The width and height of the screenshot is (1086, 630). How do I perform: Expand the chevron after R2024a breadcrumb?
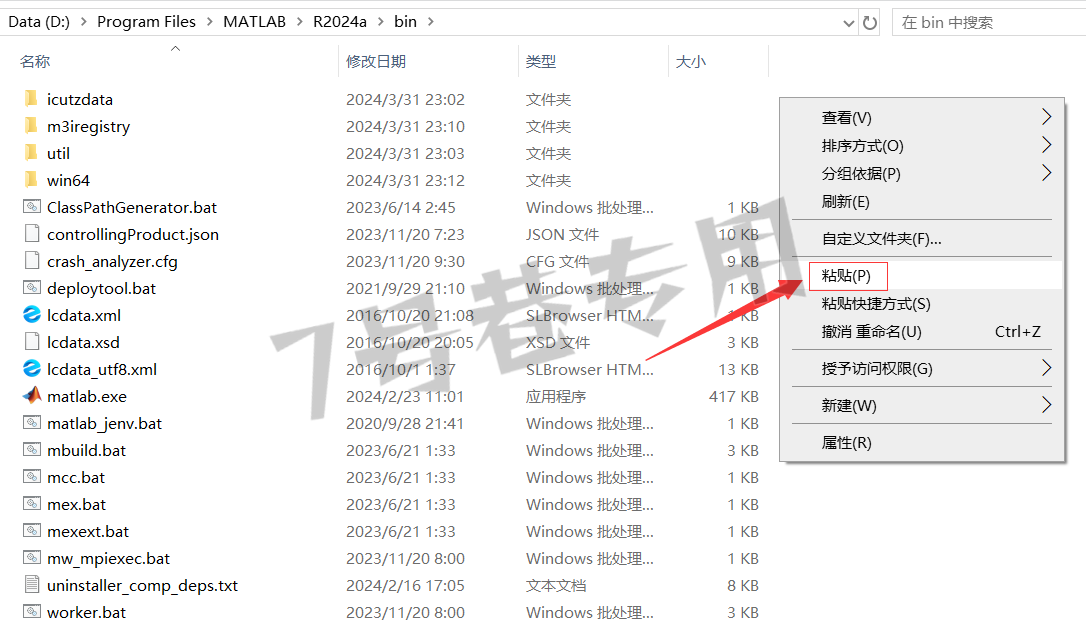[381, 22]
